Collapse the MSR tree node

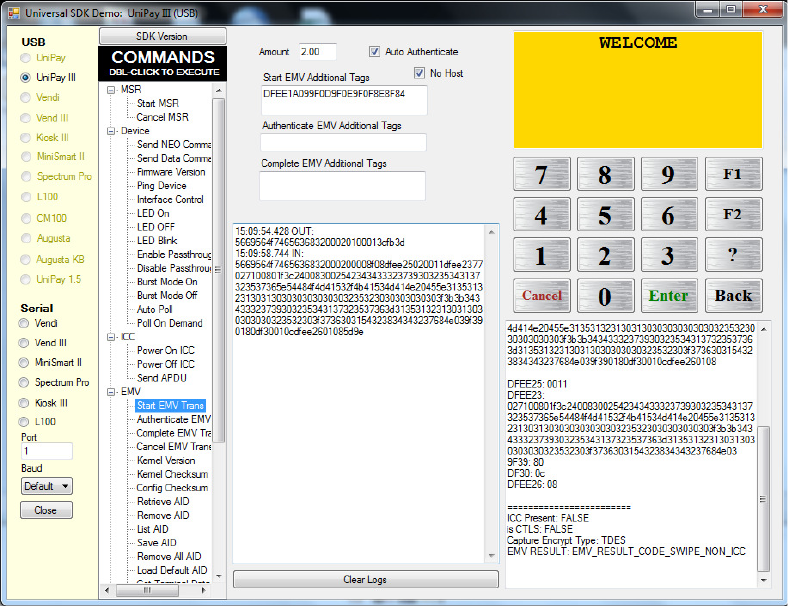pyautogui.click(x=111, y=90)
